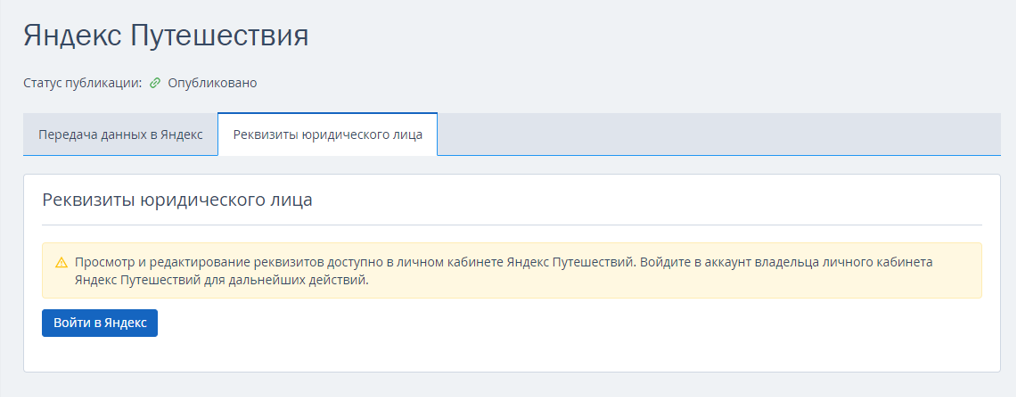
Task: Click the Яндекс Путешествия page title
Action: click(166, 36)
